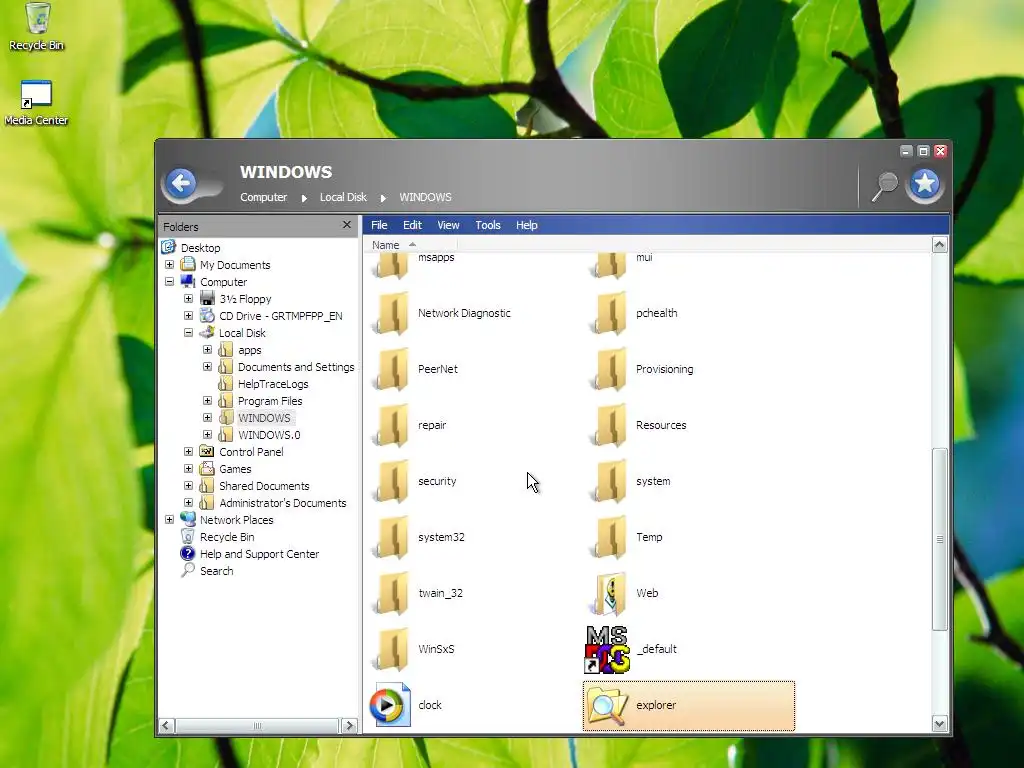Open the system folder icon

pos(610,481)
